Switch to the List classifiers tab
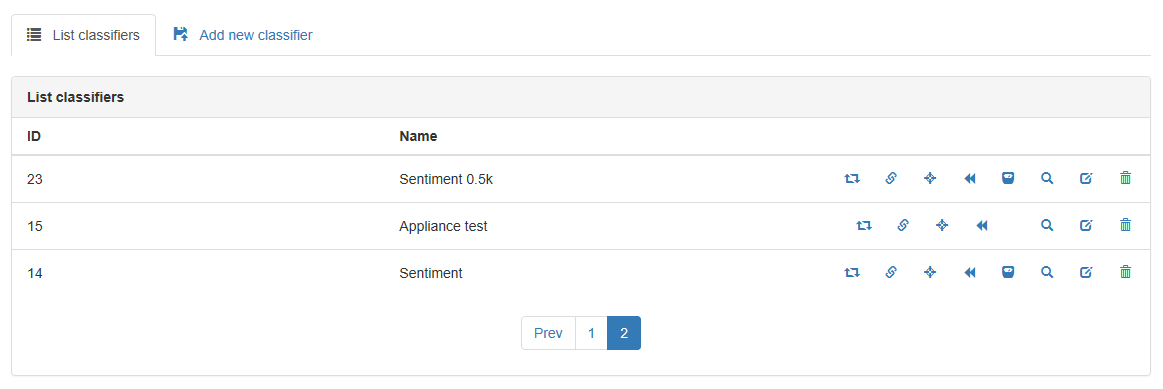 pyautogui.click(x=83, y=35)
